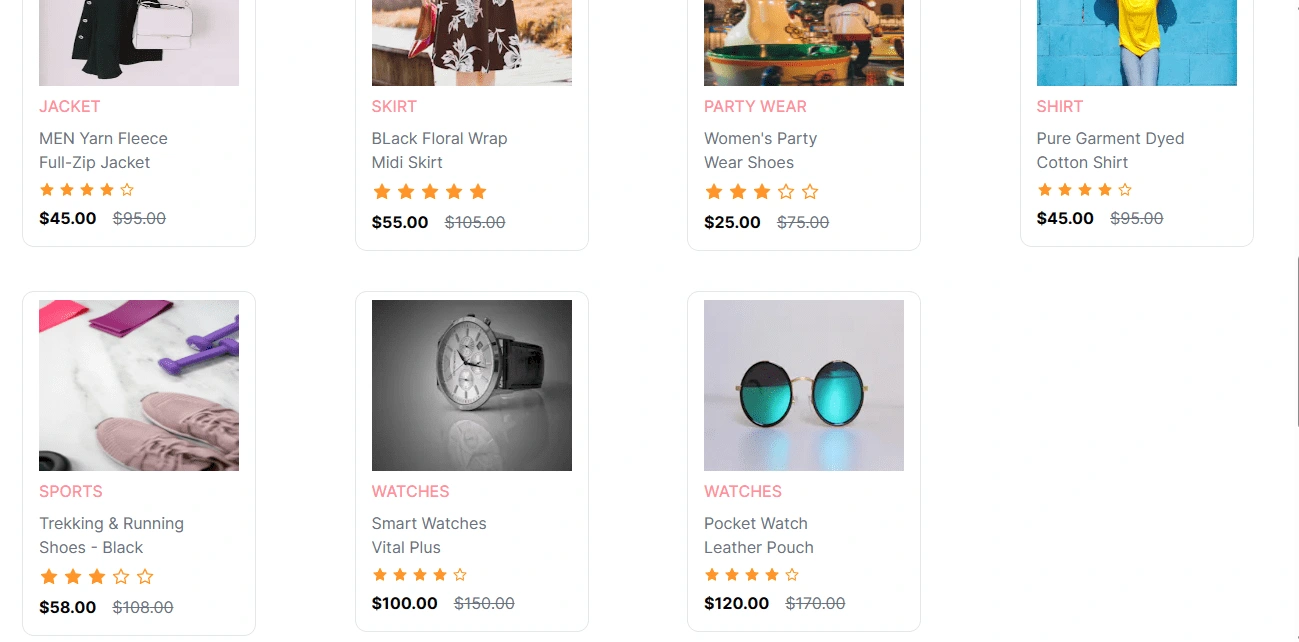Screen dimensions: 1299x642
Task: Open the round sunglasses product image
Action: [x=803, y=385]
